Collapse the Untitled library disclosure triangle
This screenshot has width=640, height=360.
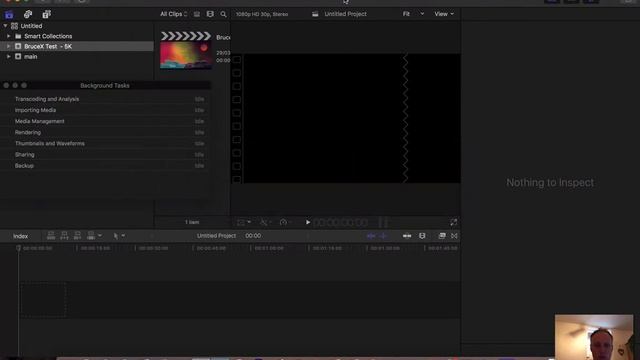(x=5, y=26)
